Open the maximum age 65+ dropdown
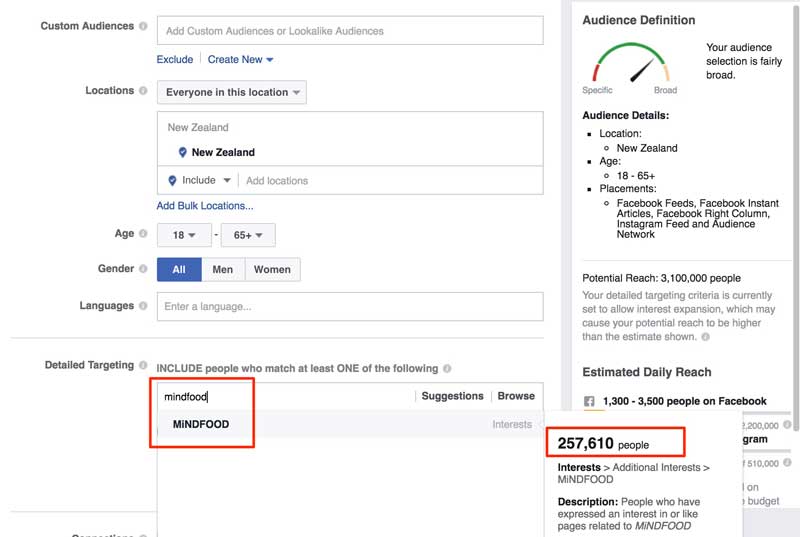The image size is (800, 537). [x=248, y=235]
